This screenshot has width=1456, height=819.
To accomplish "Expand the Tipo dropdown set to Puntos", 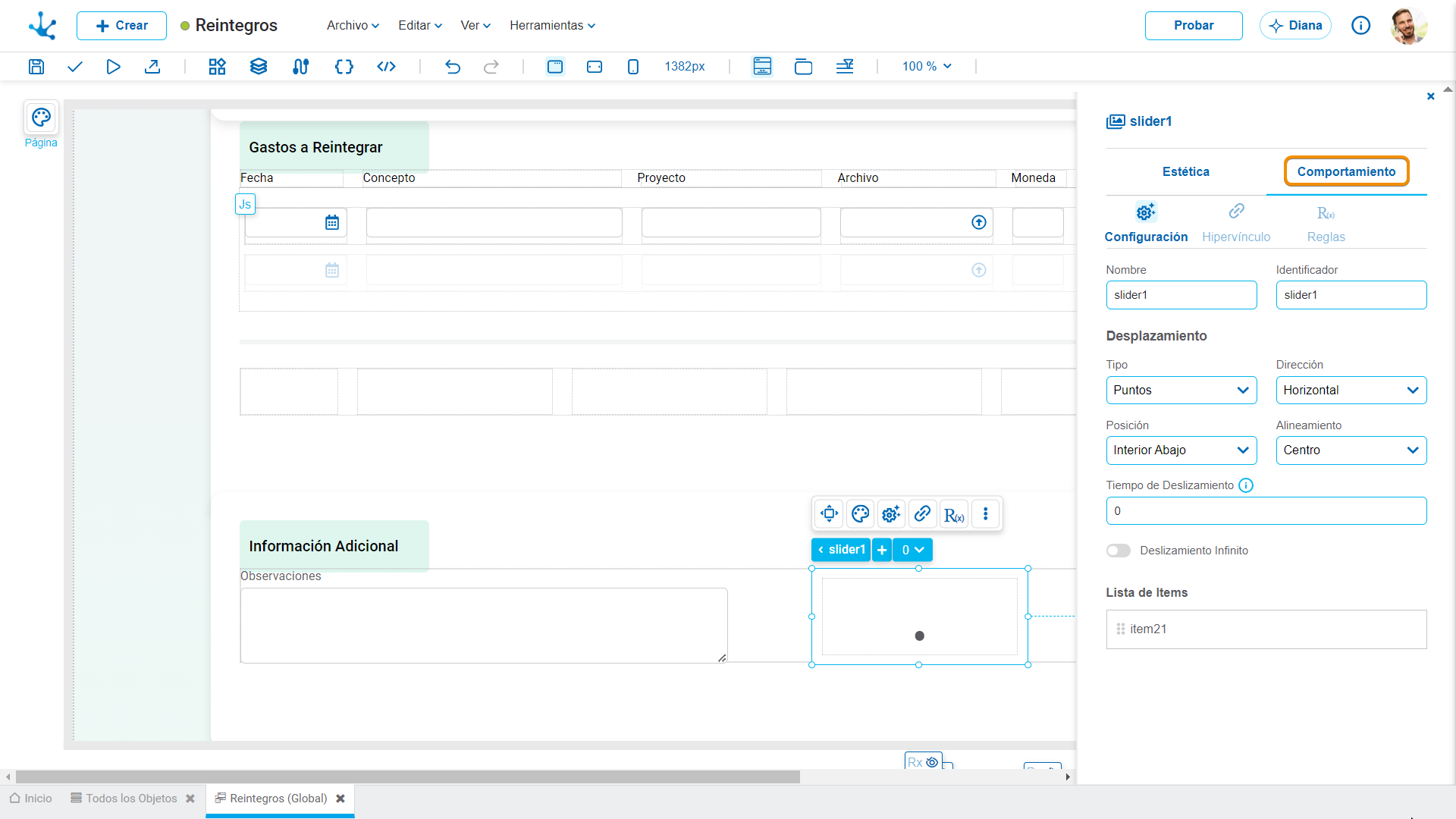I will [1181, 391].
